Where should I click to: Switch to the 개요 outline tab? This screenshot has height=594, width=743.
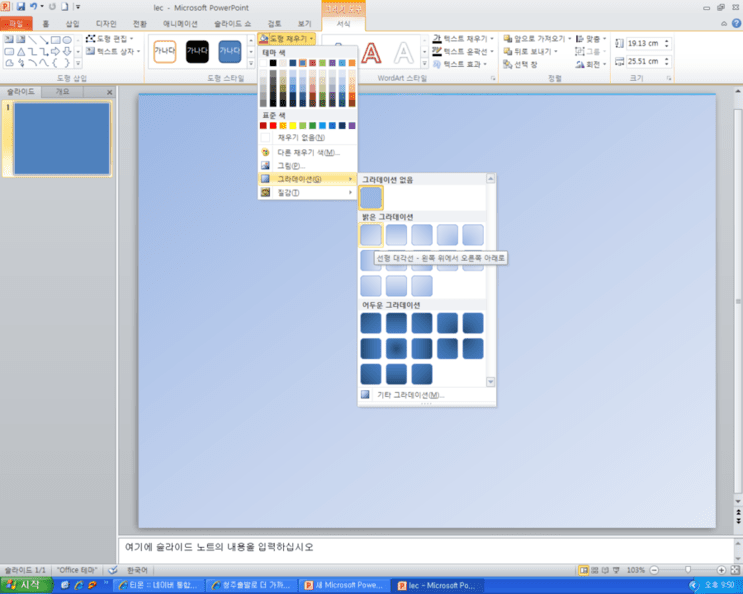pos(63,91)
